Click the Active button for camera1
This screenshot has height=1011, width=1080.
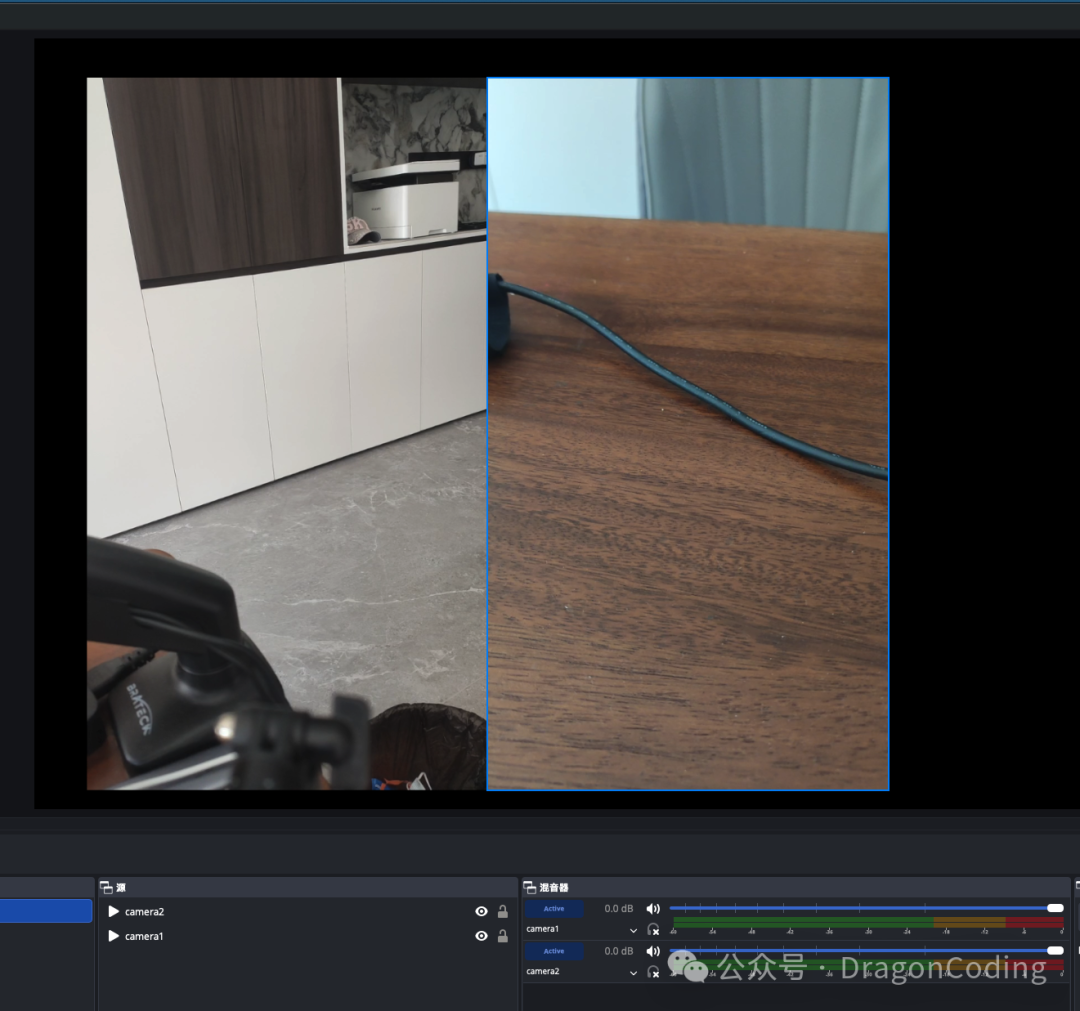pyautogui.click(x=554, y=909)
